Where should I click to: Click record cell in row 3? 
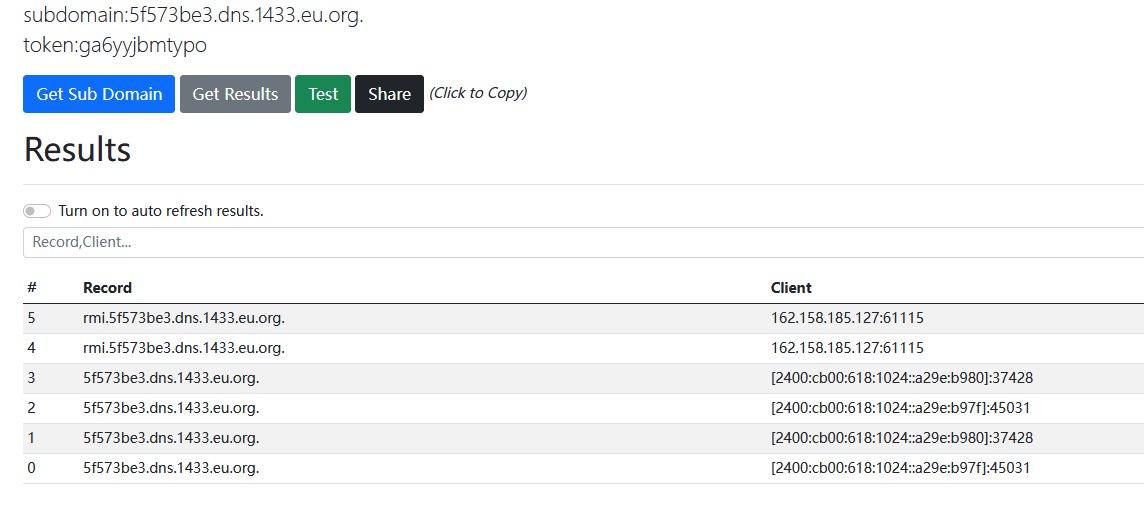click(171, 378)
